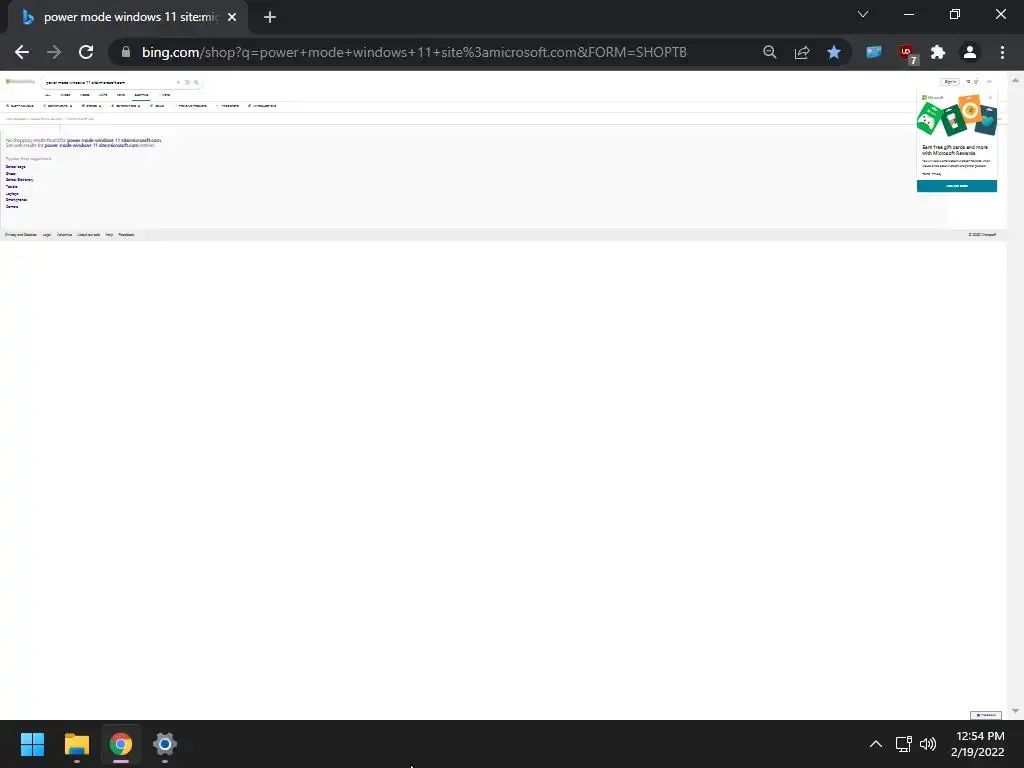Select the Shopping tab in Bing
Image resolution: width=1024 pixels, height=768 pixels.
141,95
